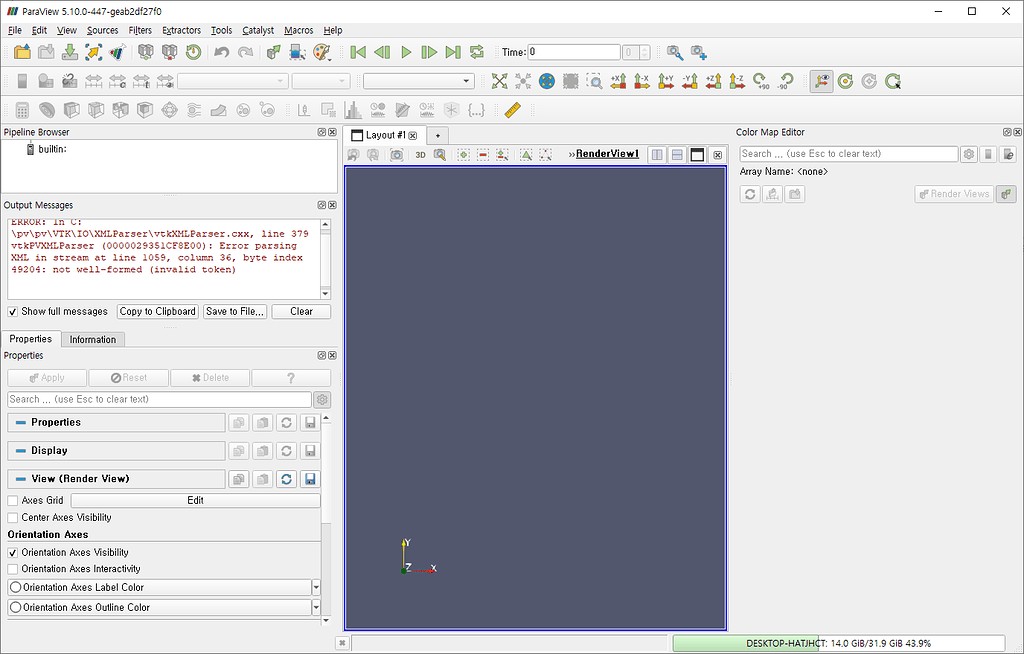Click the Time value input field
Screen dimensions: 1024x654
[x=573, y=52]
